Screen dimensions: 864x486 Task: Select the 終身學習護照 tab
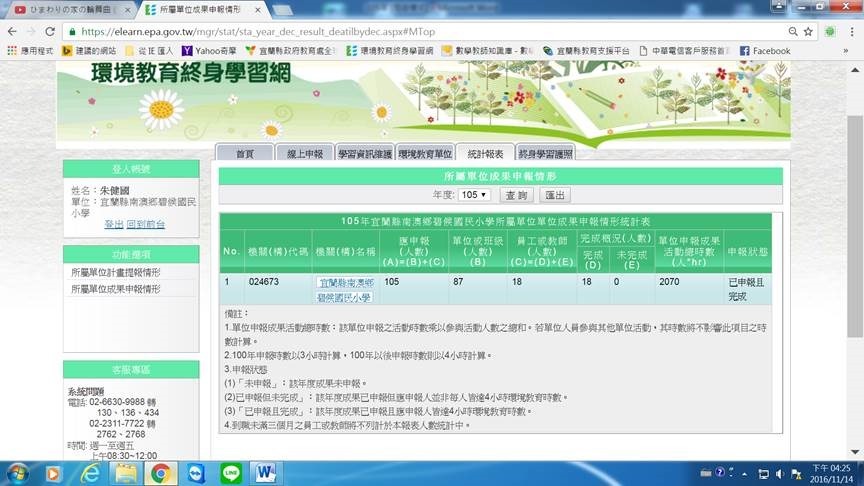(x=545, y=153)
